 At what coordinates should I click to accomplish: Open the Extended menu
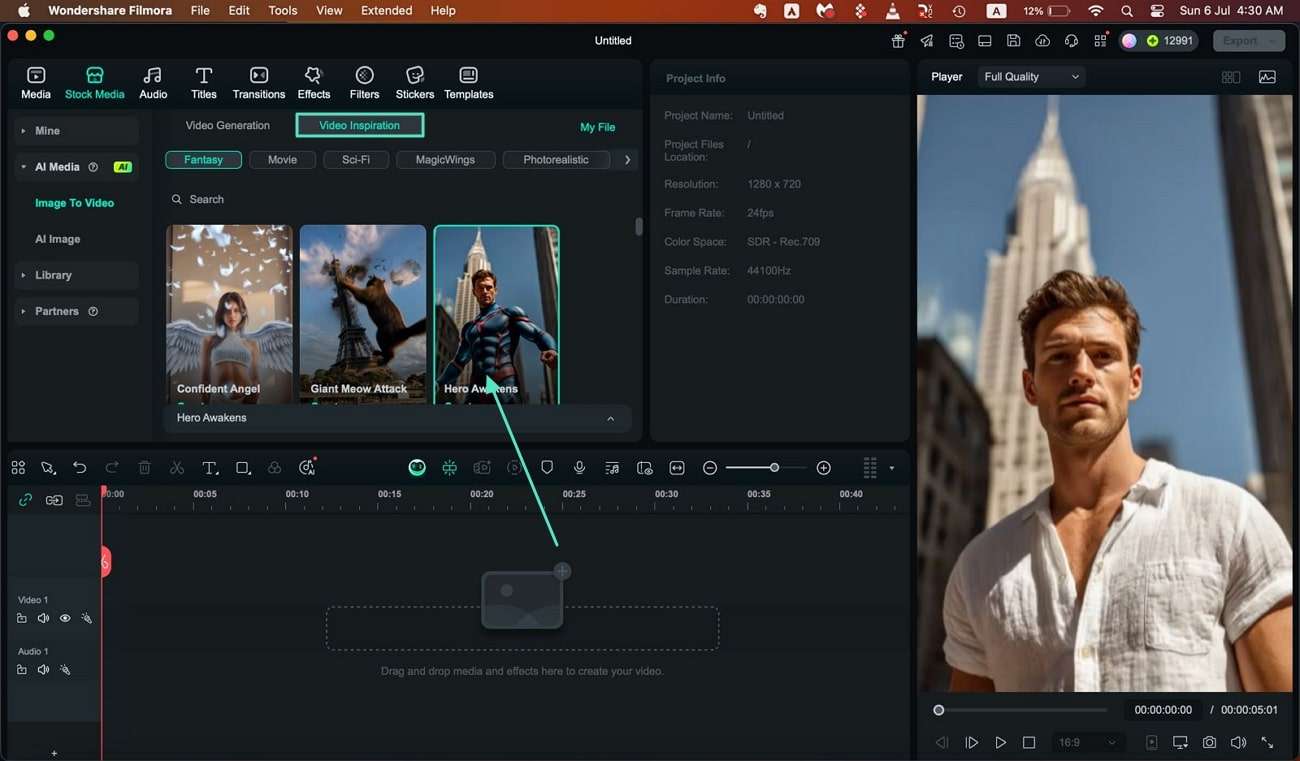386,11
